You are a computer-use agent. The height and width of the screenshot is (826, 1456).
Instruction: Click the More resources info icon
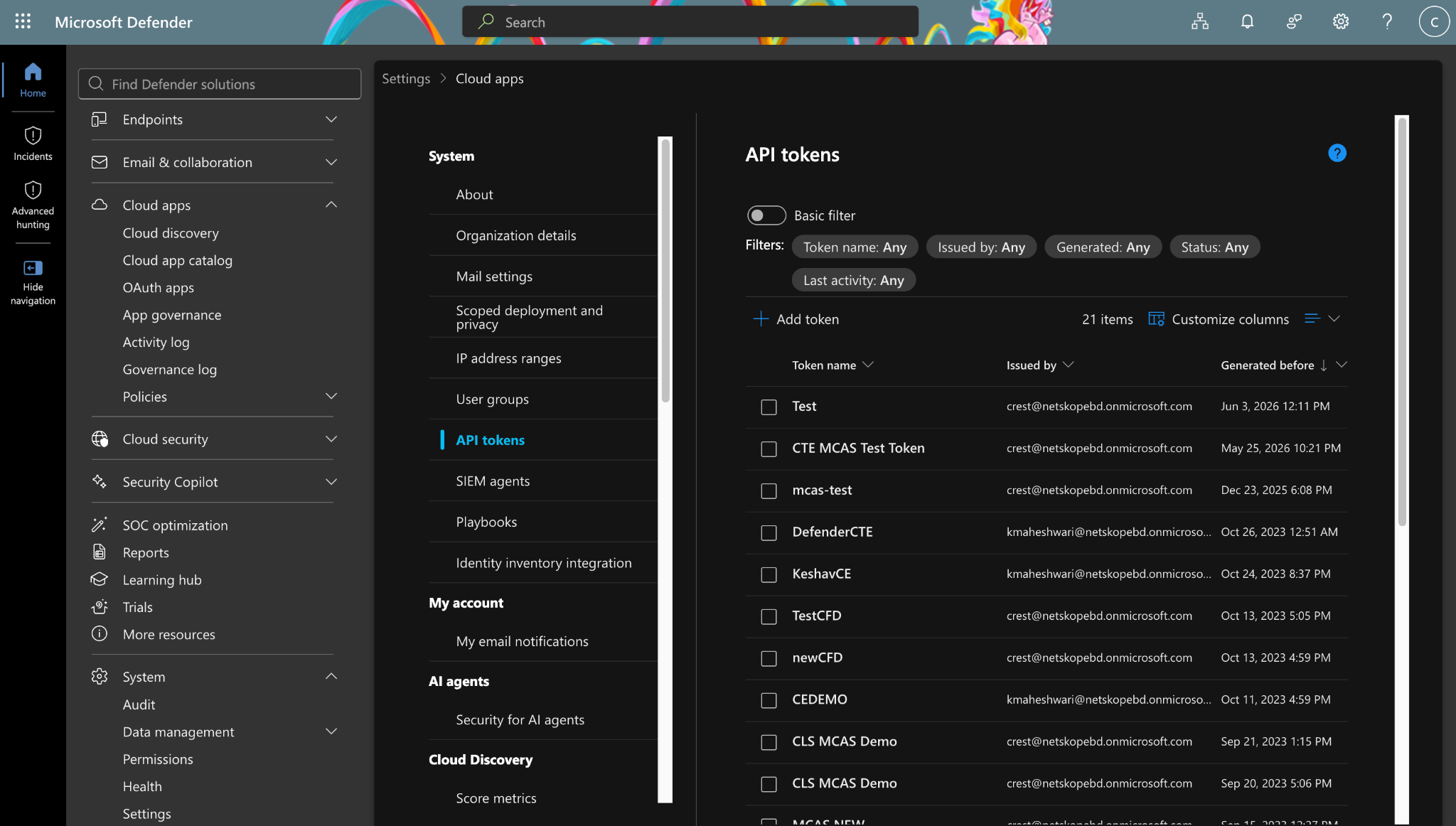(x=100, y=633)
